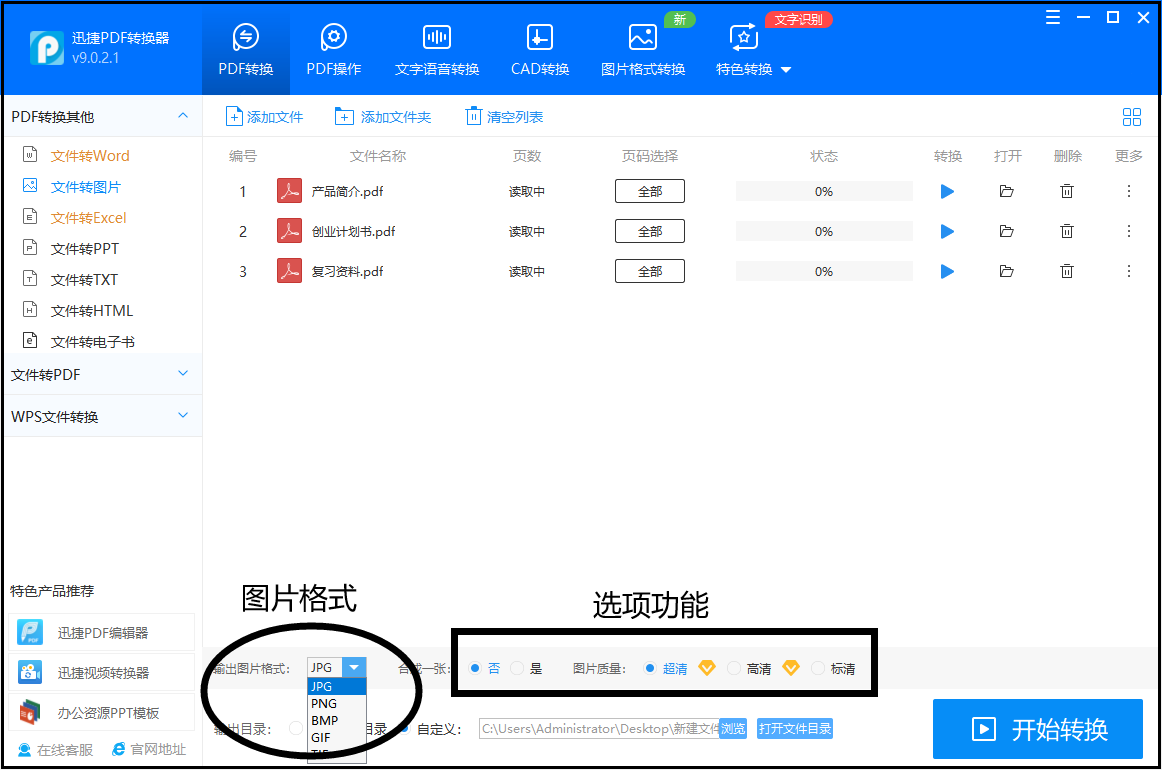Choose JPG from the format list
This screenshot has width=1162, height=770.
(336, 686)
